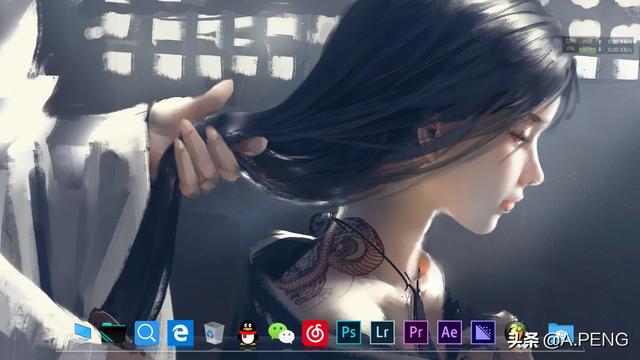
Task: Launch NetEase Cloud Music red icon
Action: pyautogui.click(x=315, y=333)
